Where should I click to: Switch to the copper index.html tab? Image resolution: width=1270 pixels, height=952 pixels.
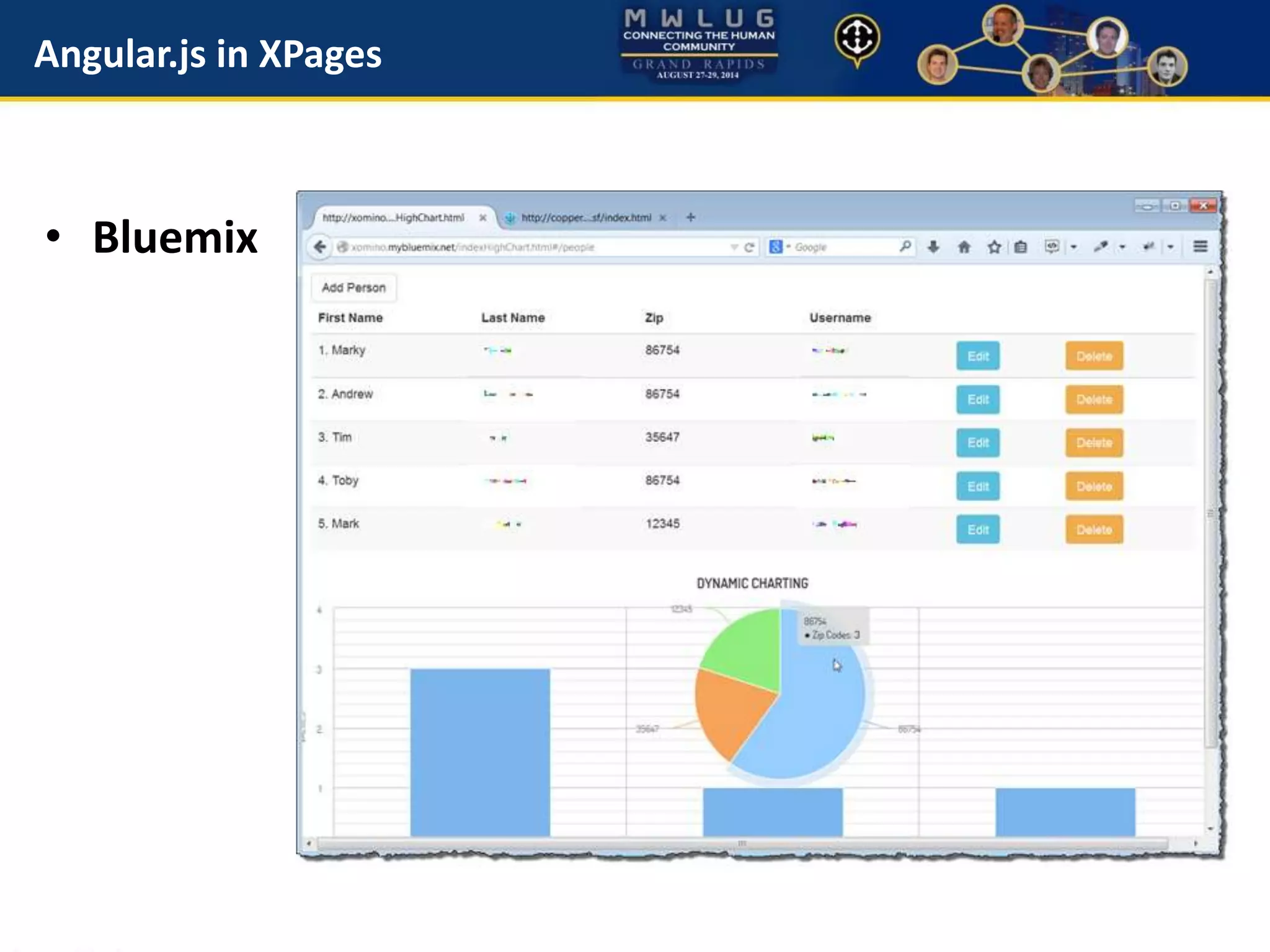[x=586, y=218]
